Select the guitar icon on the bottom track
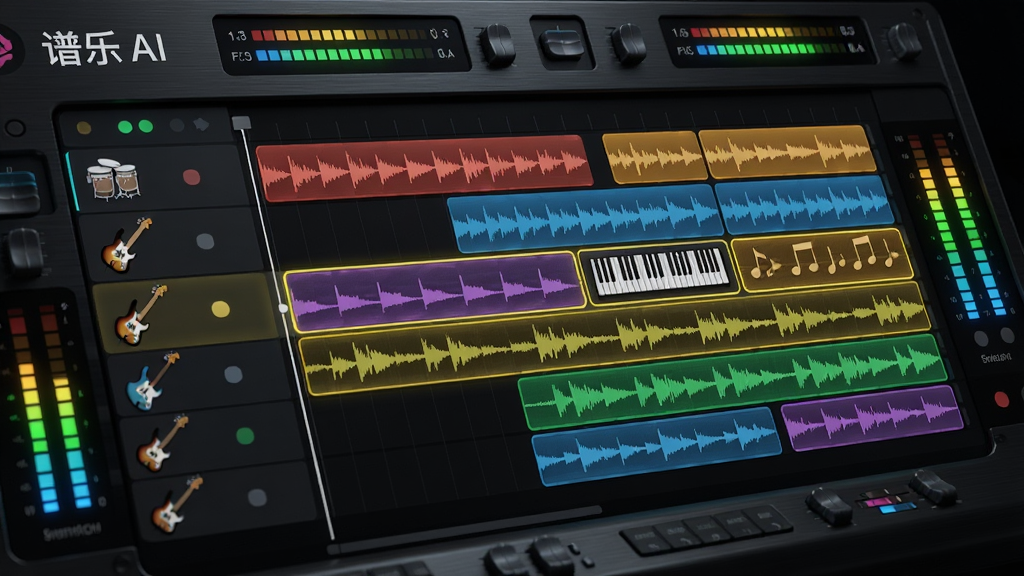Image resolution: width=1024 pixels, height=576 pixels. pos(177,504)
